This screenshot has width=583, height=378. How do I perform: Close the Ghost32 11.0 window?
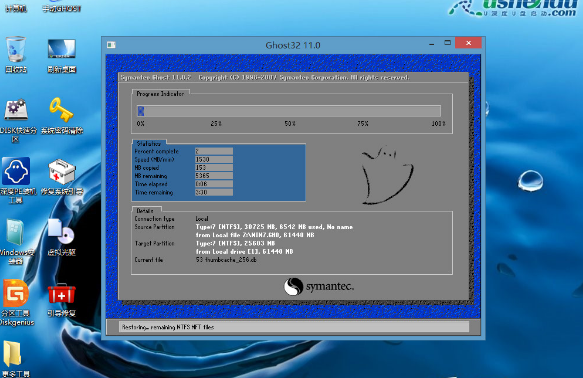tap(468, 43)
